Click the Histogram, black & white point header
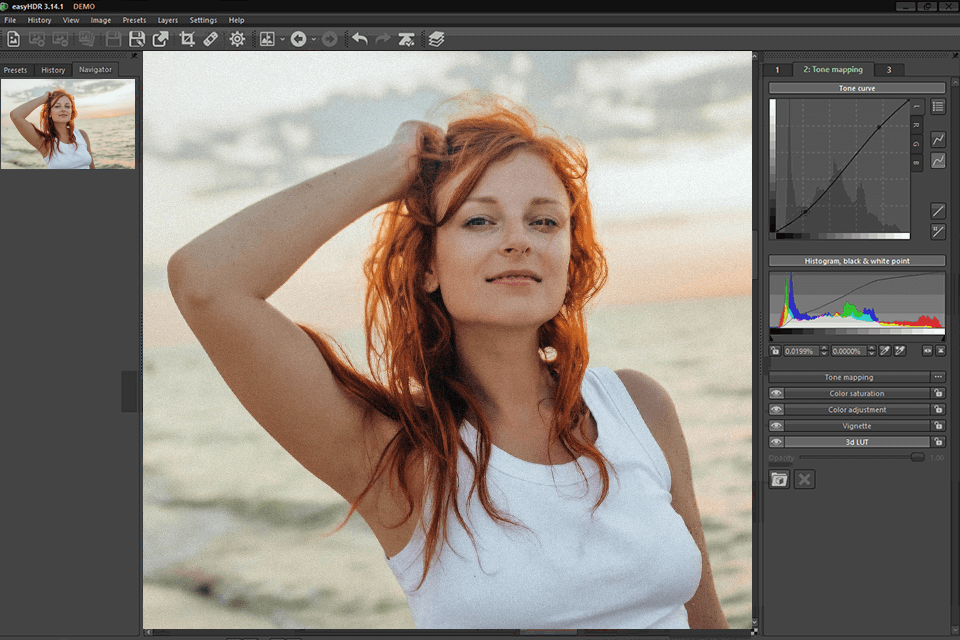Screen dimensions: 960x640 tap(855, 260)
